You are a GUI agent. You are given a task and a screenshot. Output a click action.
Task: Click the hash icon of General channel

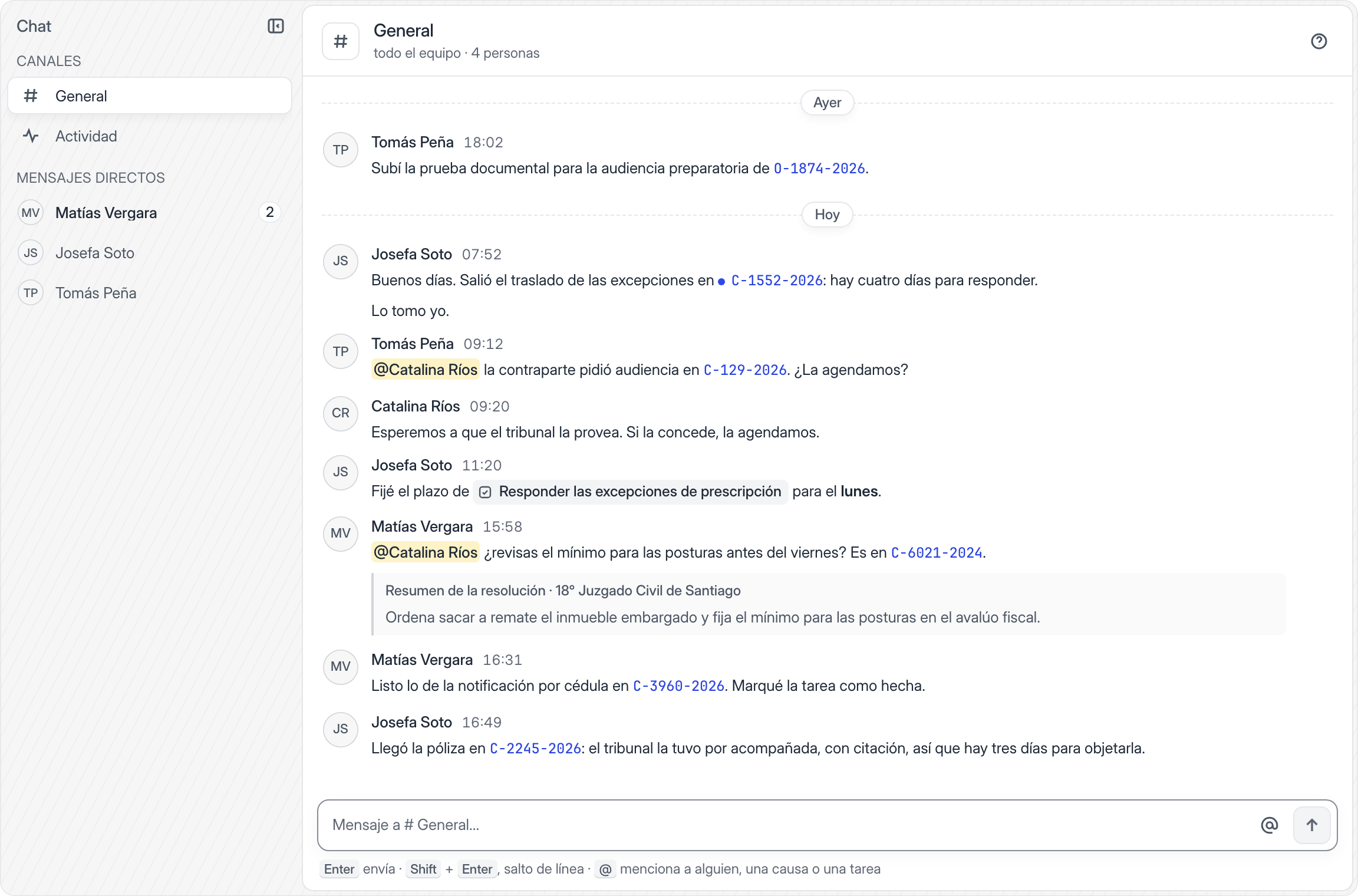pyautogui.click(x=31, y=96)
